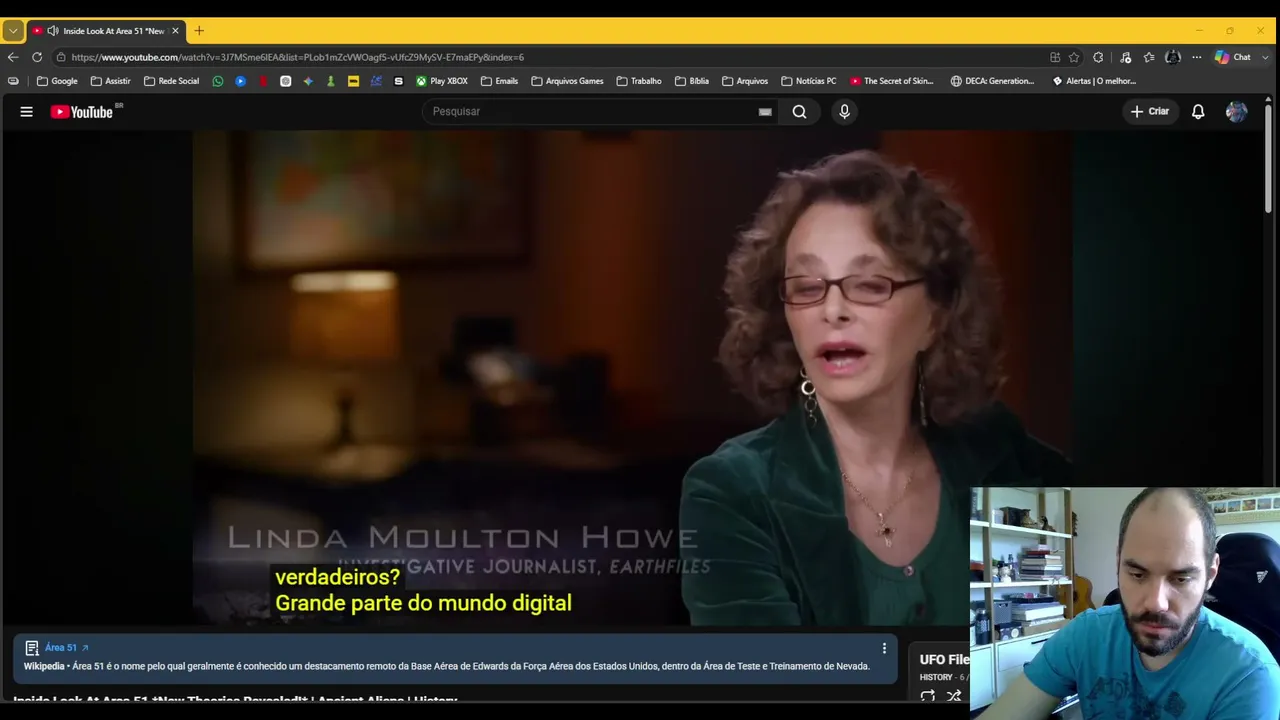This screenshot has height=720, width=1280.
Task: Expand the Chat dropdown arrow
Action: coord(1264,57)
